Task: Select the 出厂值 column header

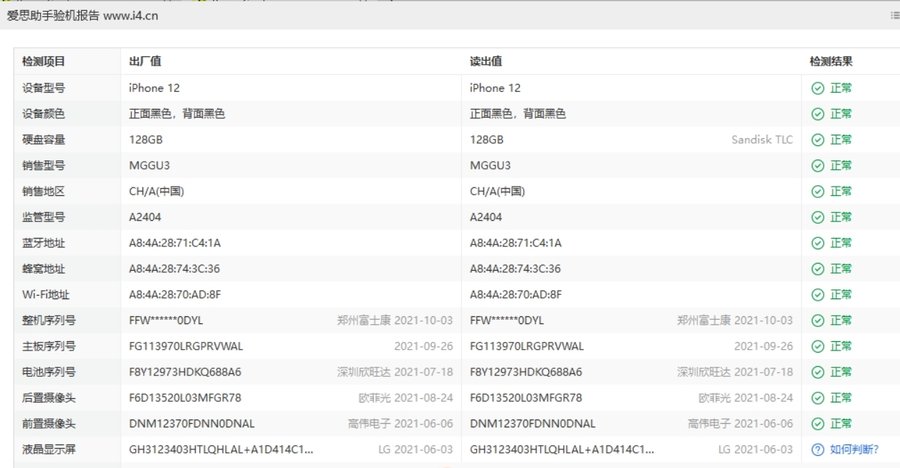Action: pyautogui.click(x=145, y=61)
